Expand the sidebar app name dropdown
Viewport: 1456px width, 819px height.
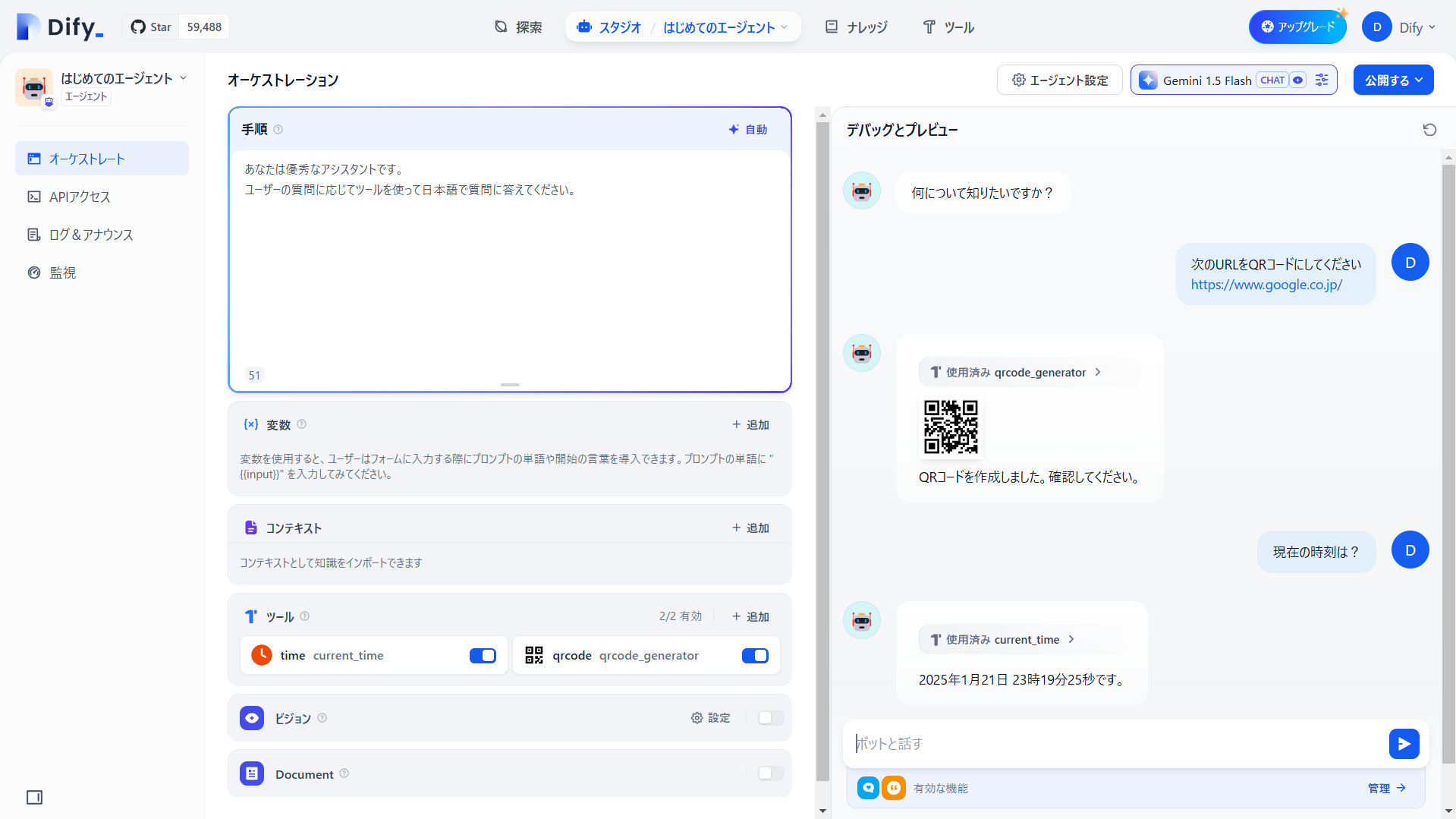point(183,78)
